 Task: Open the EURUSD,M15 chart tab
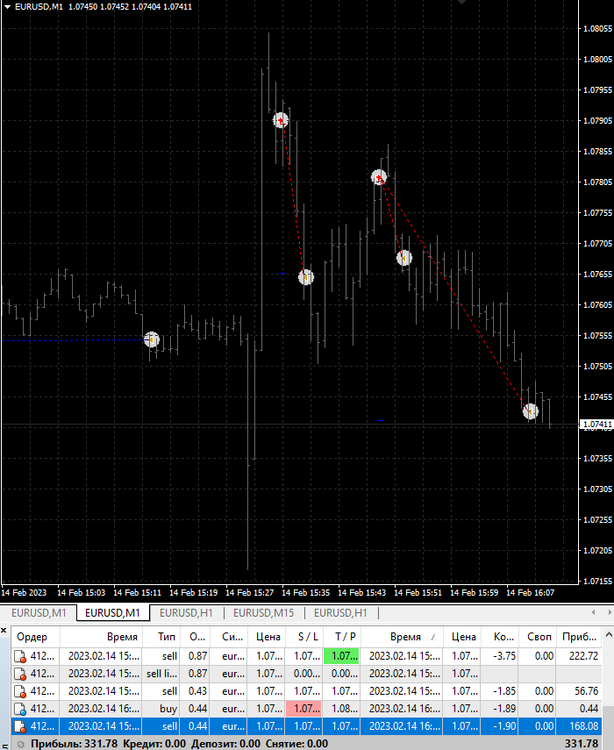tap(263, 613)
